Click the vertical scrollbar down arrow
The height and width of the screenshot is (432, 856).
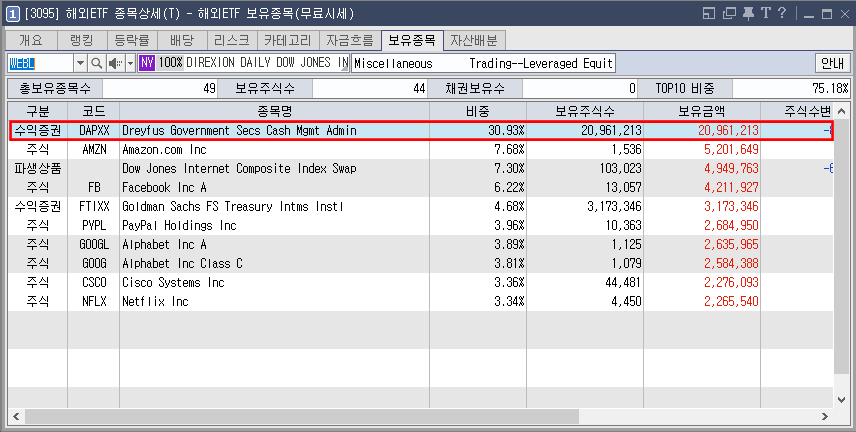[x=842, y=400]
